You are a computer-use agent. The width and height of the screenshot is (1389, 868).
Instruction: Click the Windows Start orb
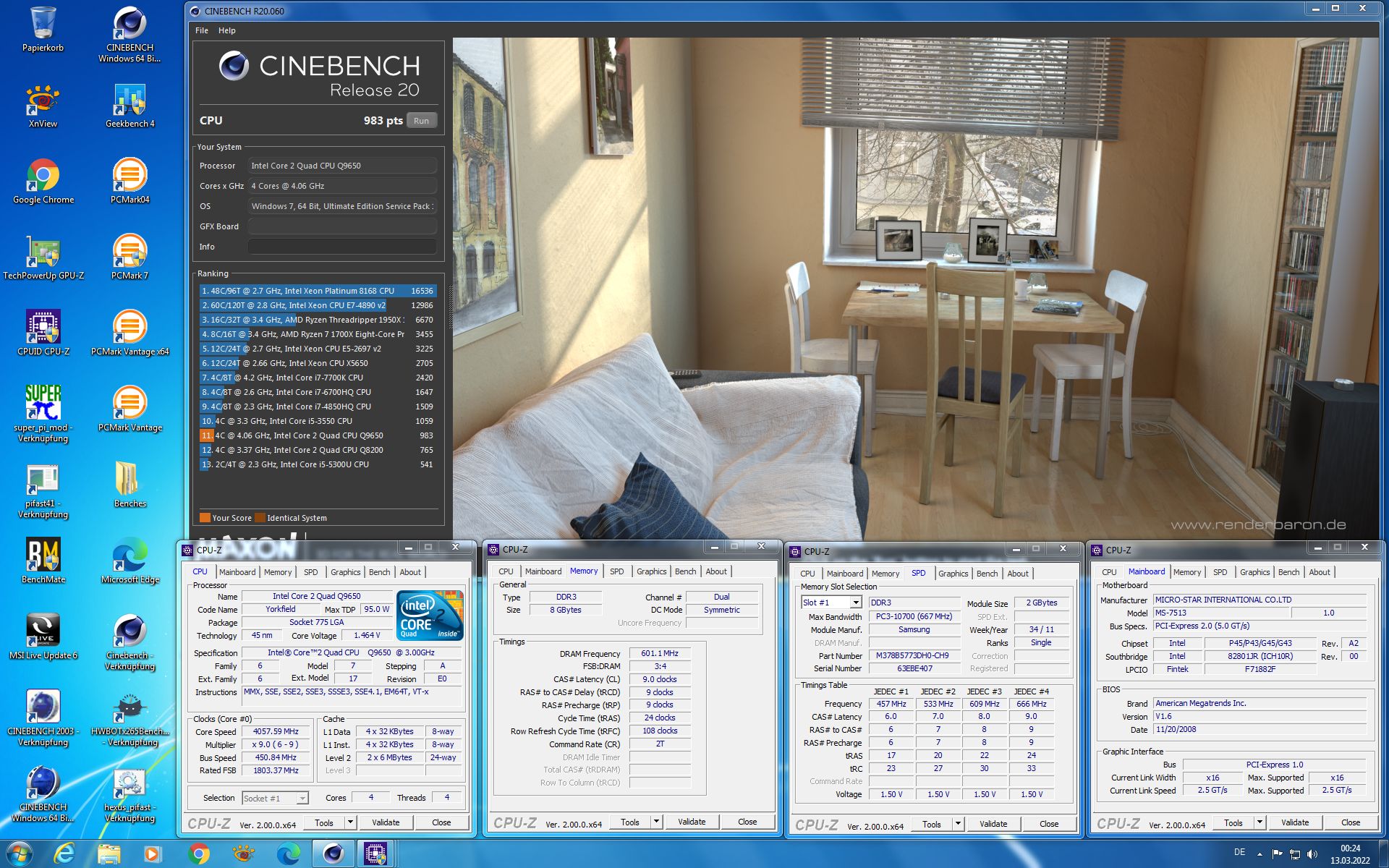coord(20,854)
